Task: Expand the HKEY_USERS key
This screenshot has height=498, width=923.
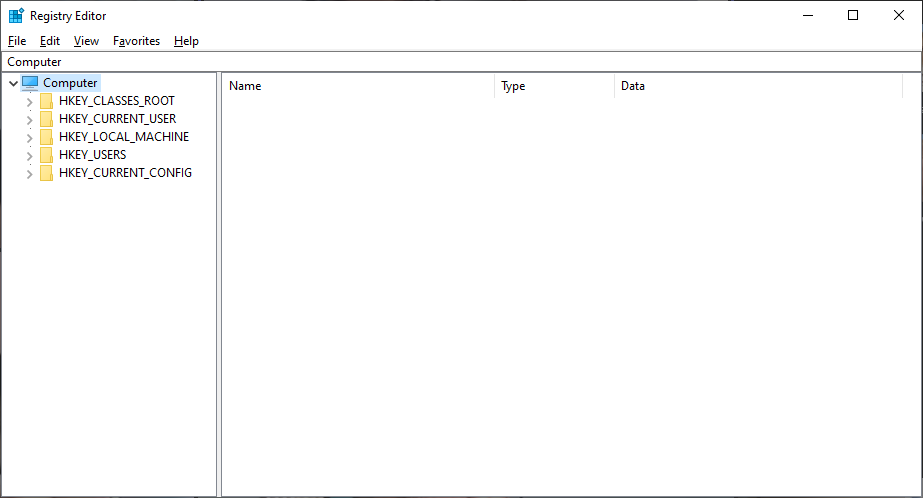Action: click(x=29, y=155)
